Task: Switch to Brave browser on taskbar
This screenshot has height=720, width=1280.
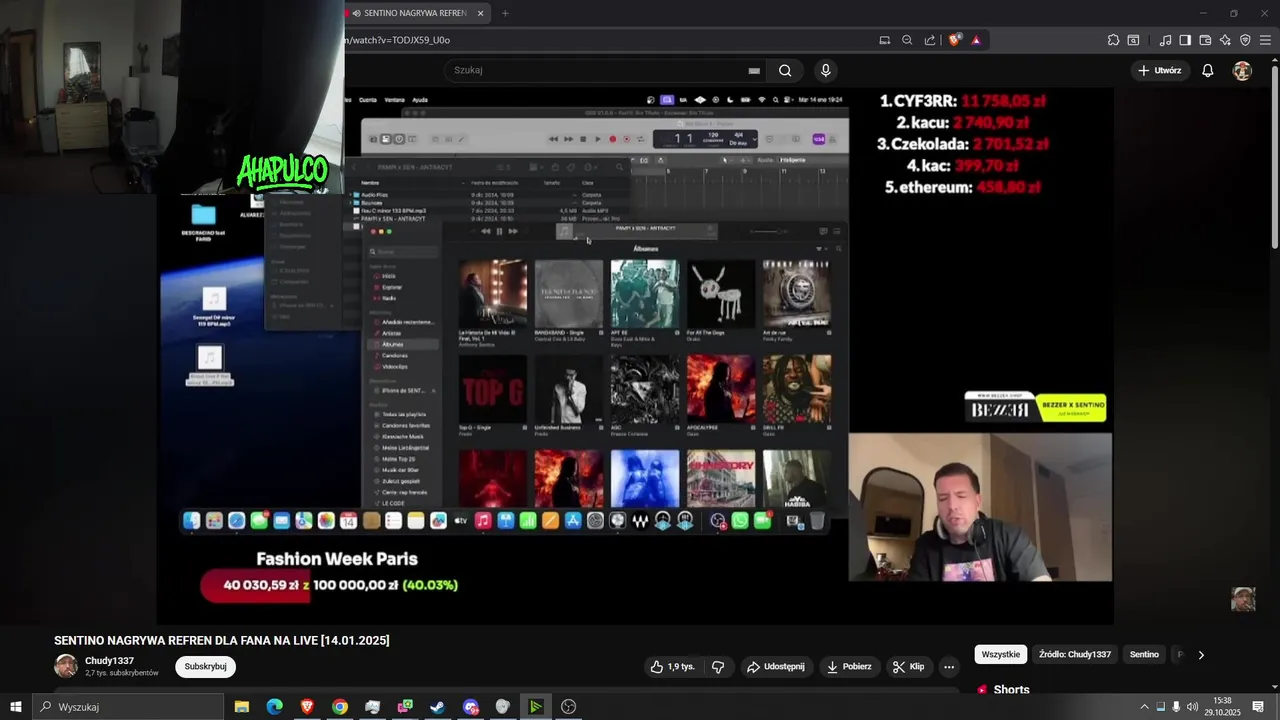Action: coord(307,707)
